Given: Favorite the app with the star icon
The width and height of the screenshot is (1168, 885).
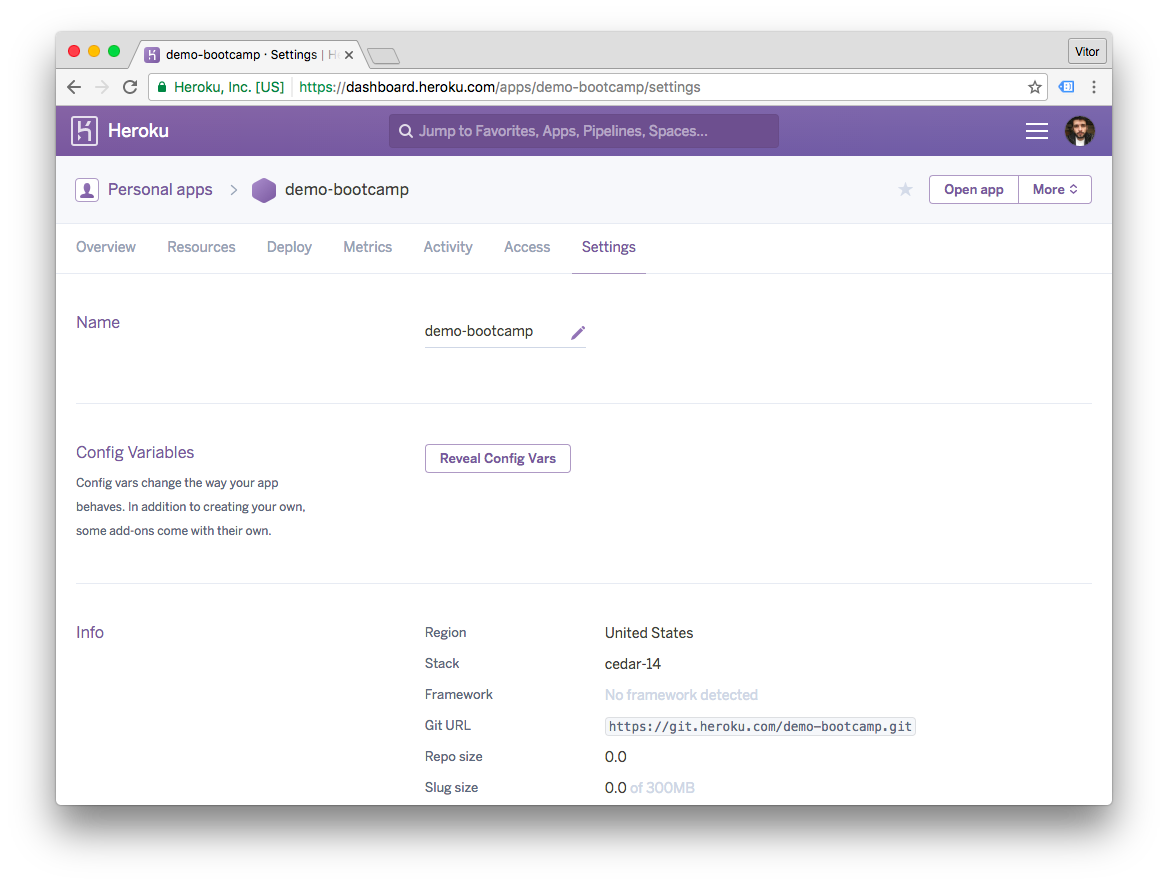Looking at the screenshot, I should [x=905, y=189].
